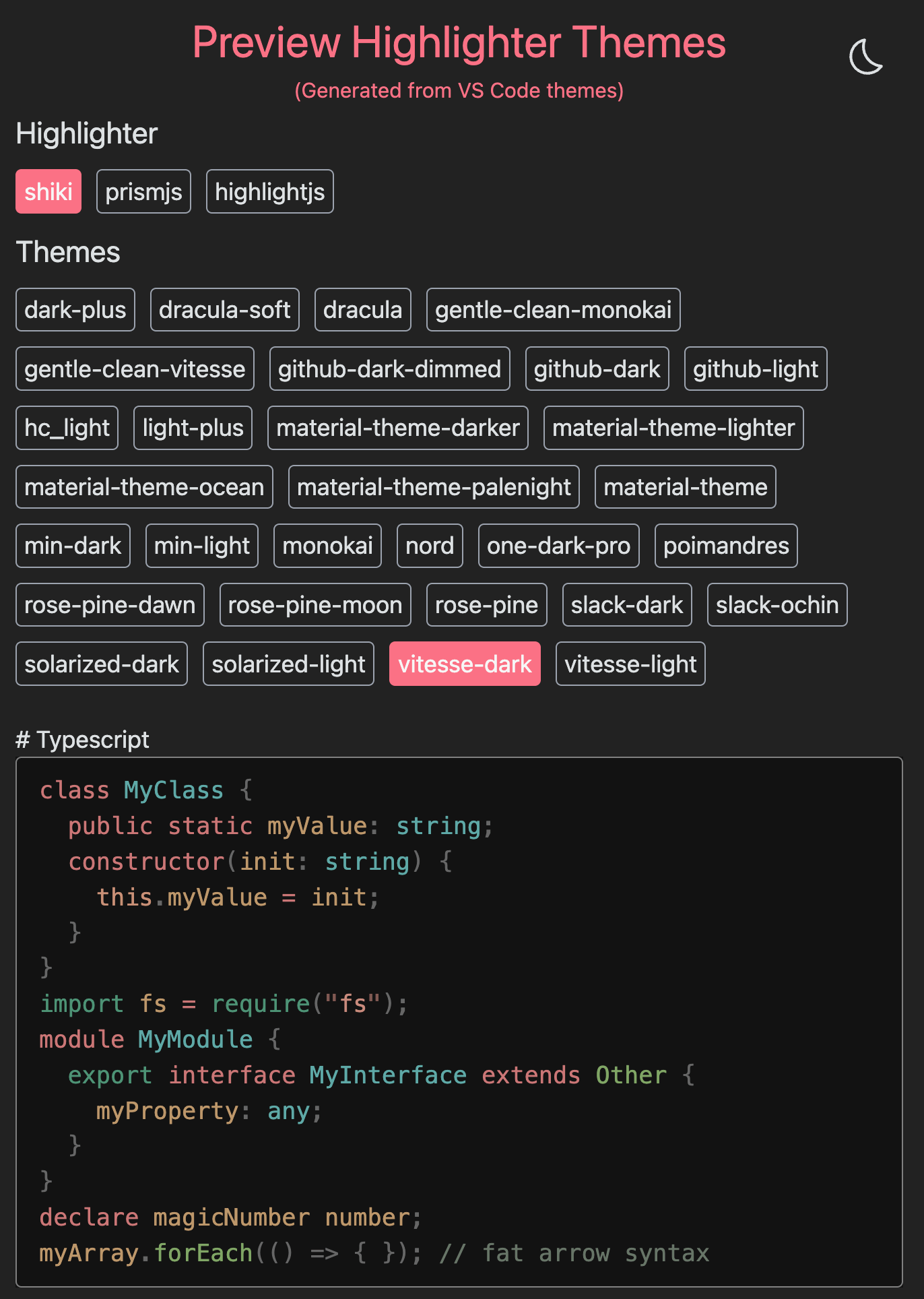
Task: Click 'declare magicNumber number;' line
Action: 230,1217
